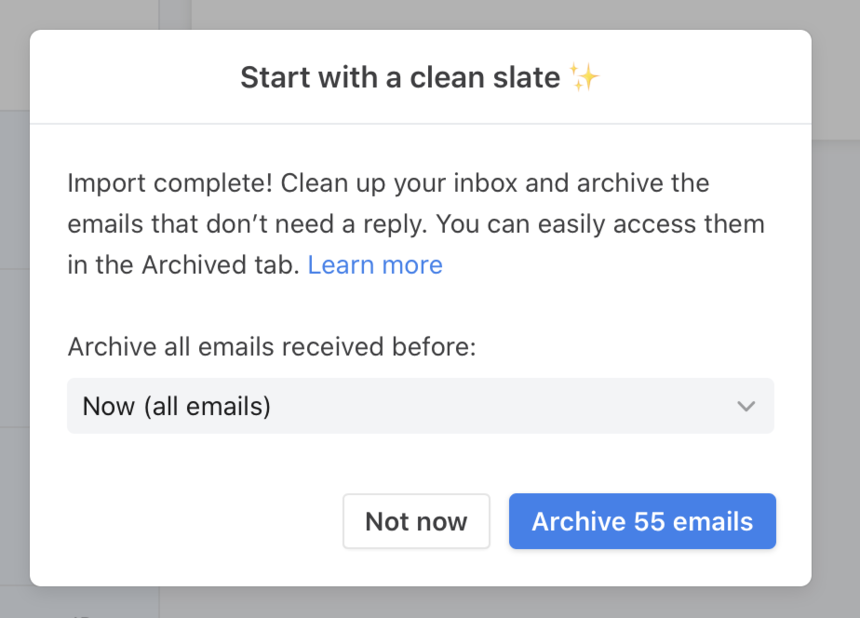Click the dropdown arrow to change archive date
The height and width of the screenshot is (618, 860).
[746, 406]
